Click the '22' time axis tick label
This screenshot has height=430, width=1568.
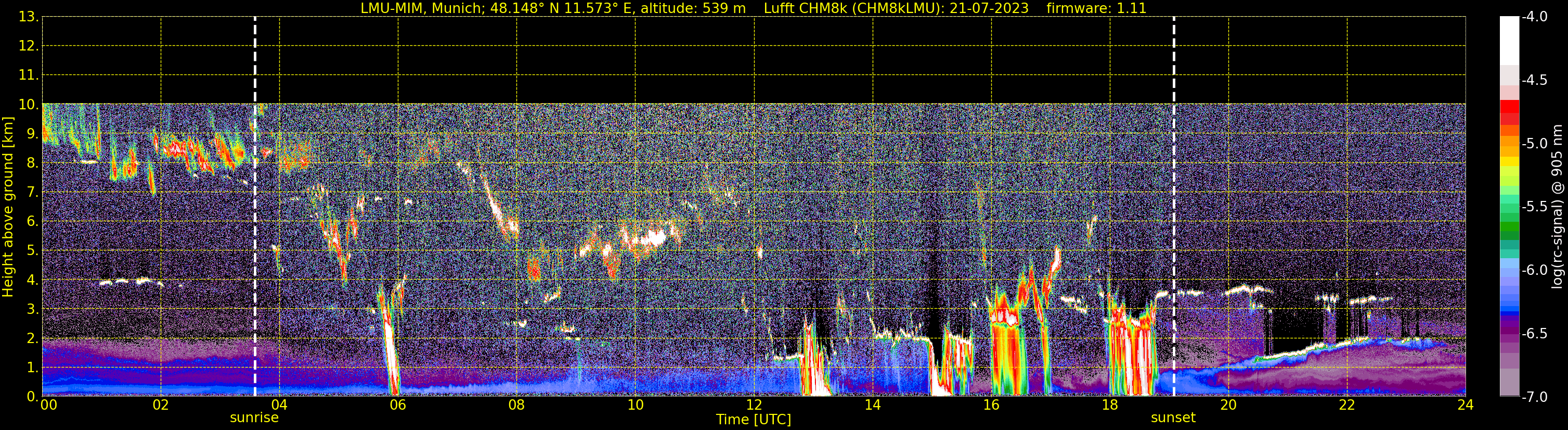1347,405
